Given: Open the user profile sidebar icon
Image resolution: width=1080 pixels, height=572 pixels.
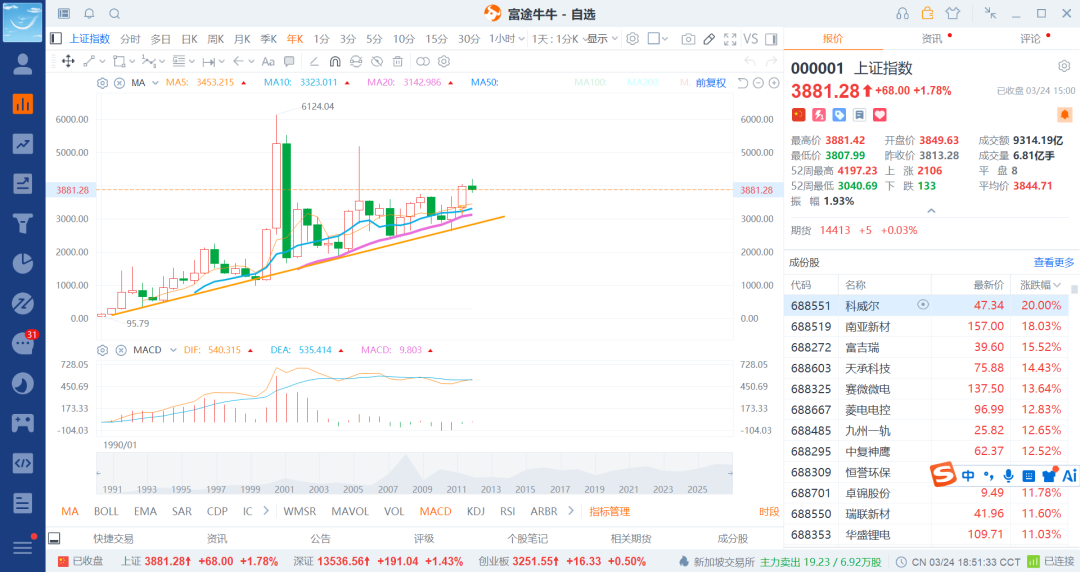Looking at the screenshot, I should [x=23, y=64].
